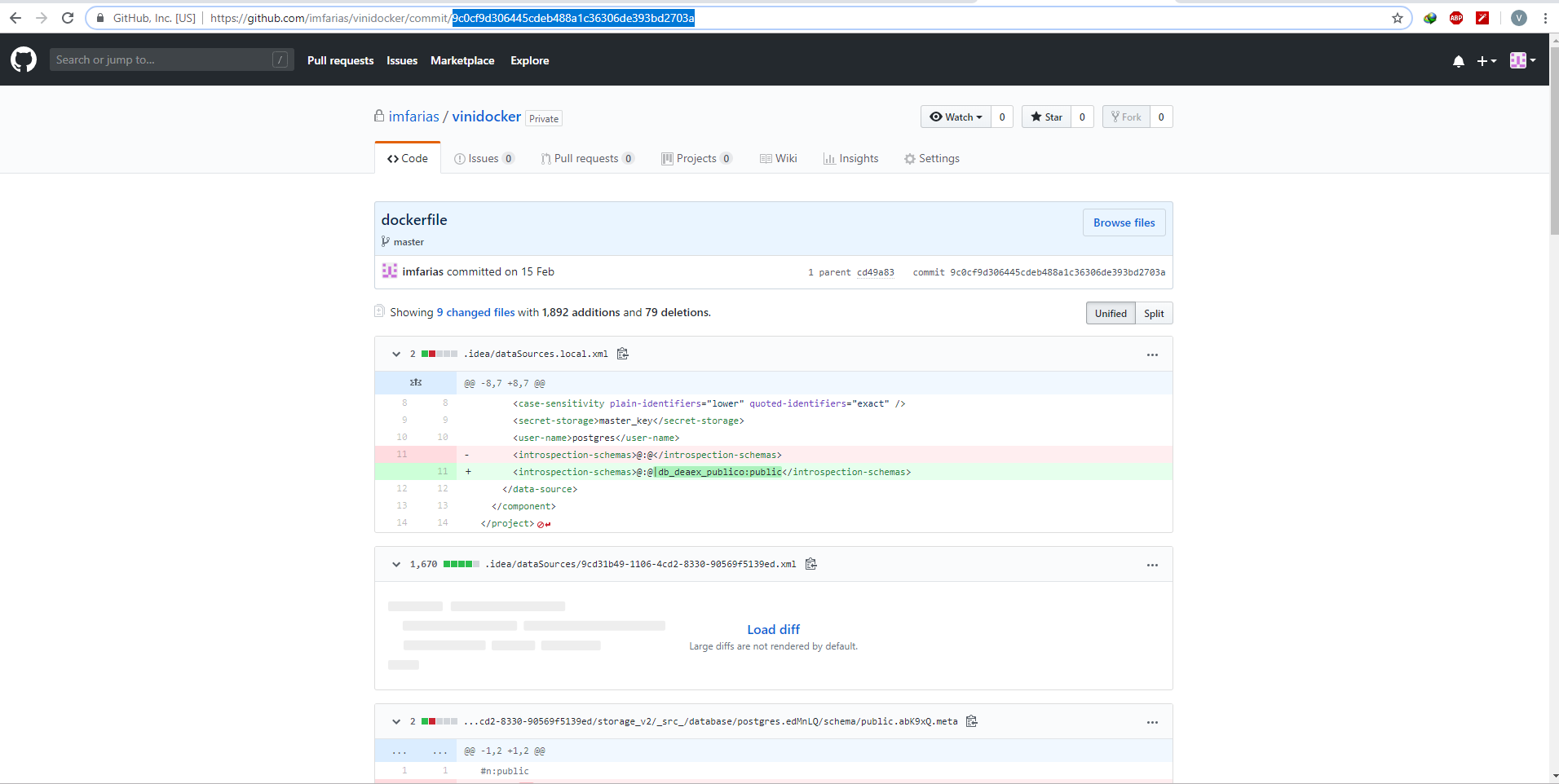The image size is (1559, 784).
Task: Reload page with browser refresh icon
Action: pos(68,18)
